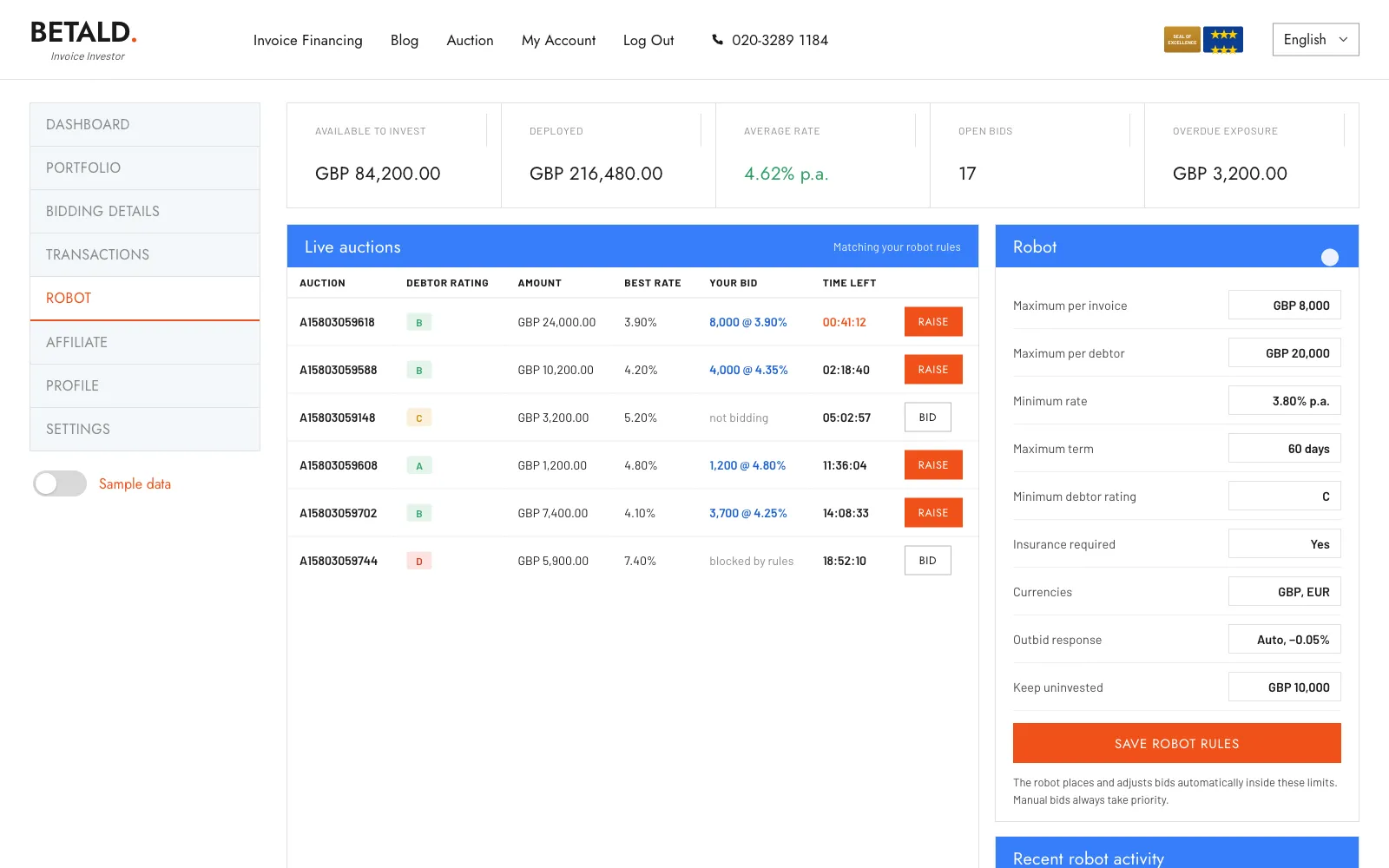This screenshot has width=1389, height=868.
Task: Click the D rating badge for A15803059744
Action: pyautogui.click(x=419, y=561)
